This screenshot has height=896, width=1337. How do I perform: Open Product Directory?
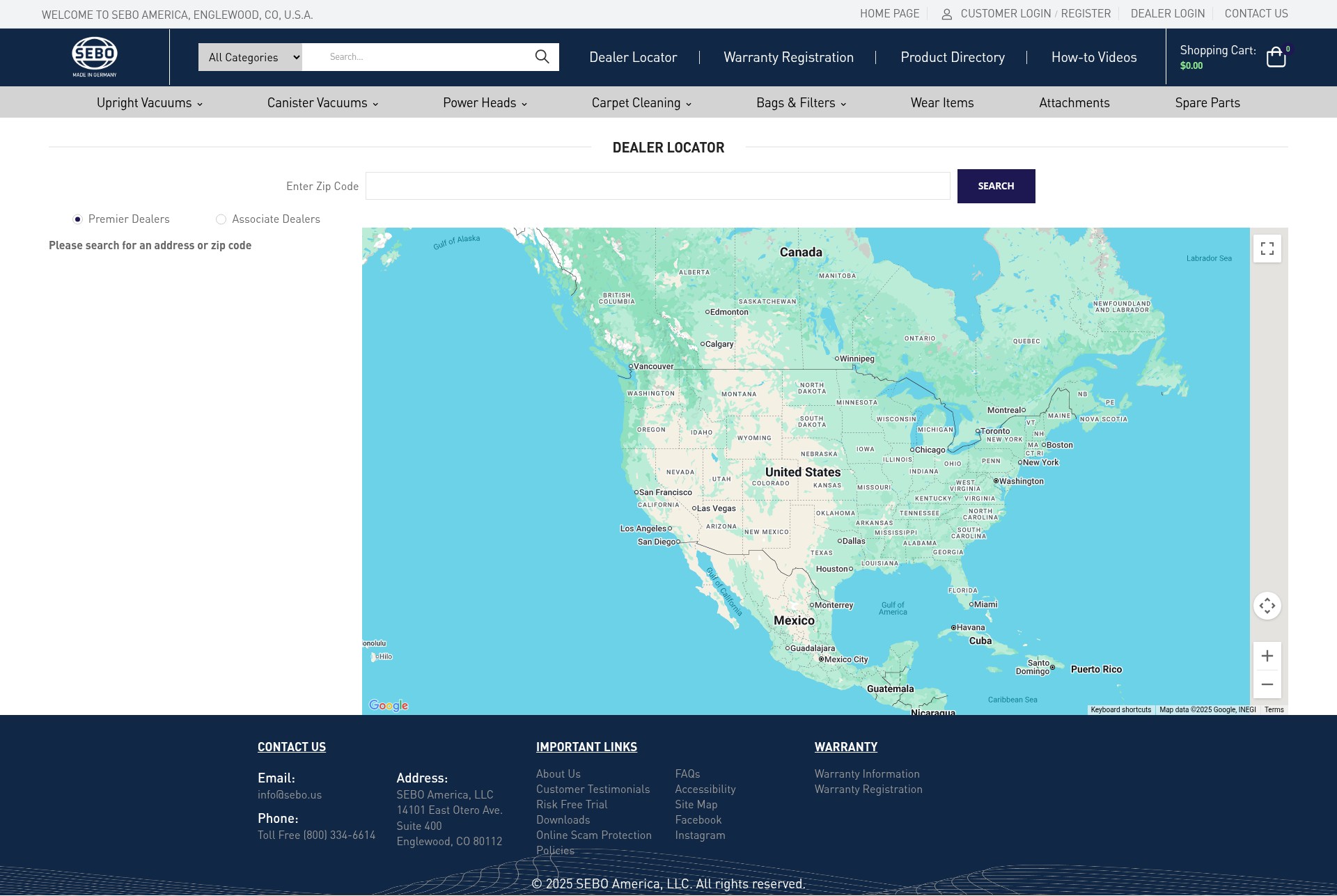pos(953,57)
